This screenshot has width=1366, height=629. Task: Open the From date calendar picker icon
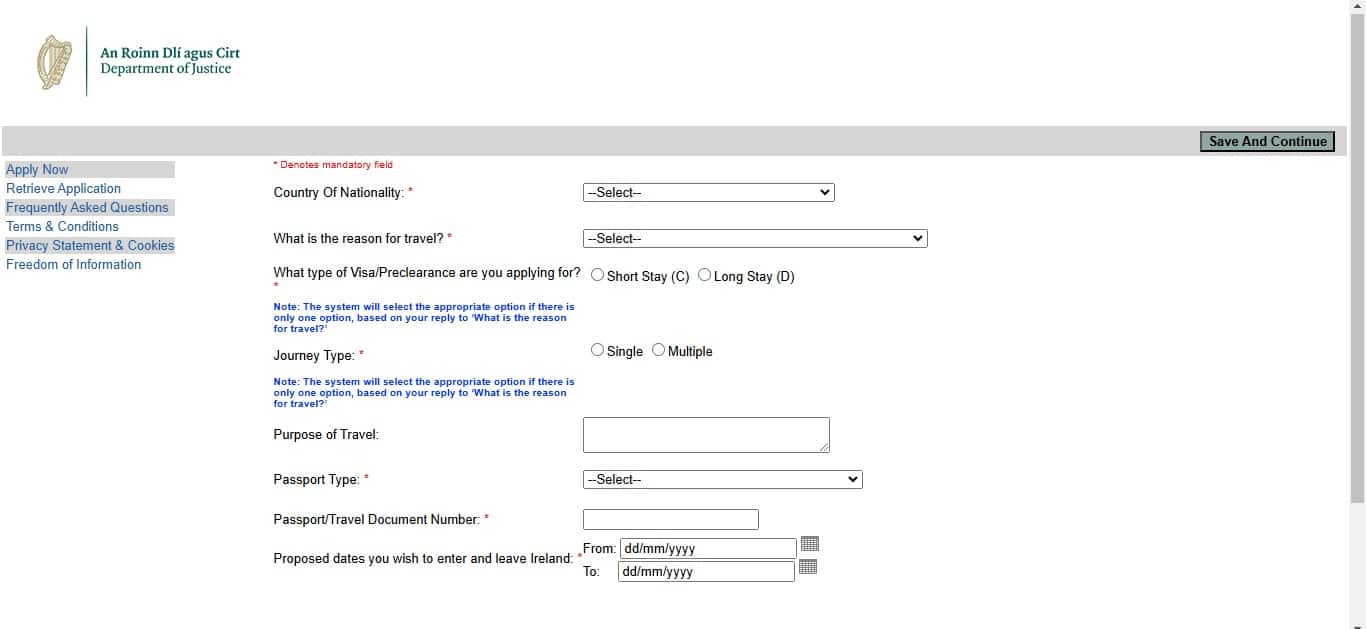coord(810,544)
